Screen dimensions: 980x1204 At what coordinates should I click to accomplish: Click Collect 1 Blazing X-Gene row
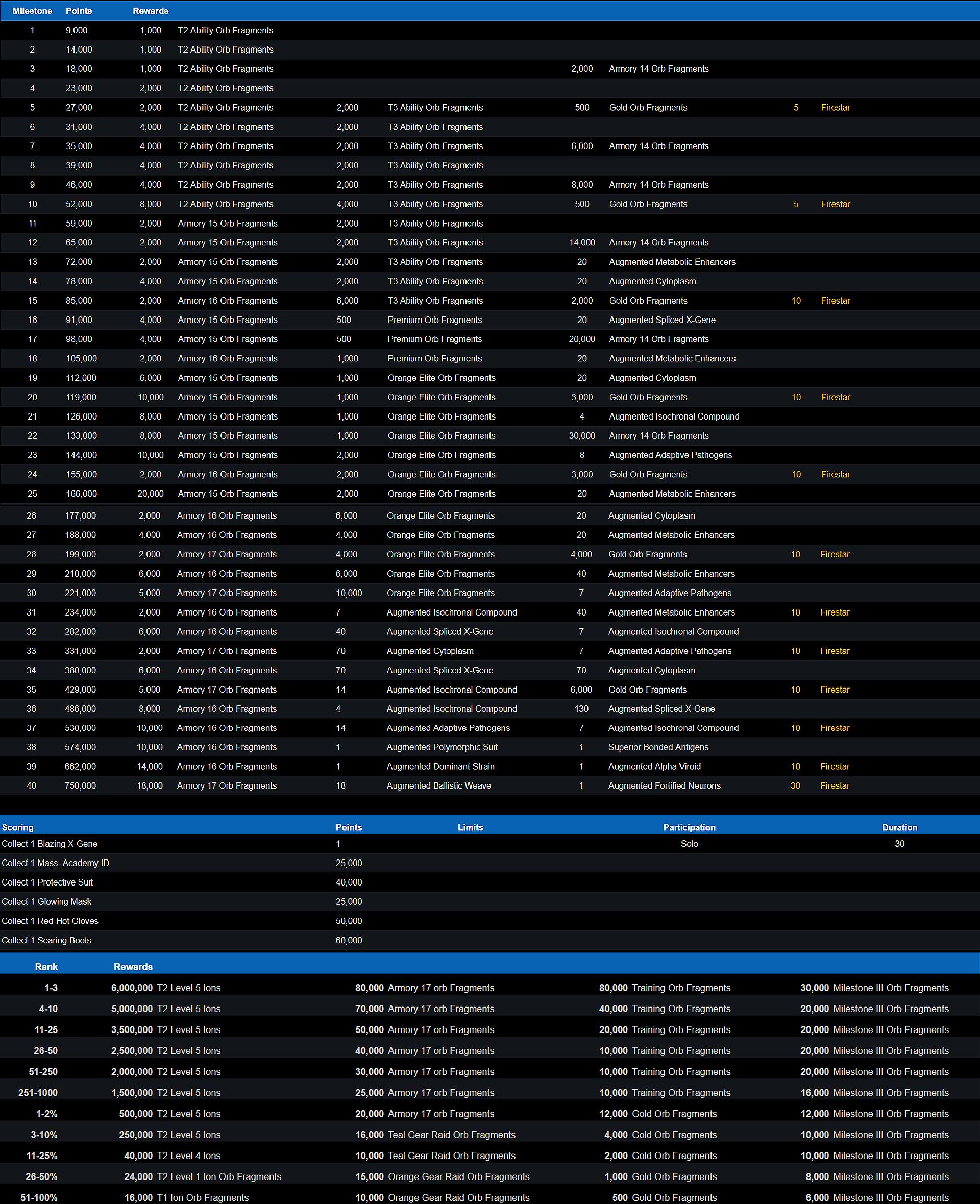point(49,844)
